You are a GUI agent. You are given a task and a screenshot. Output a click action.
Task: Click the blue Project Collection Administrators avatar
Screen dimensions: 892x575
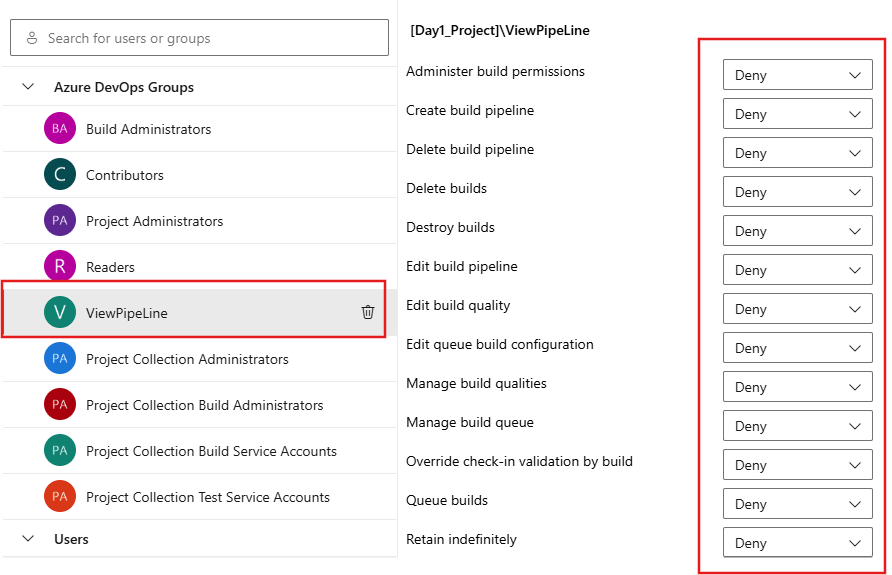(x=60, y=358)
